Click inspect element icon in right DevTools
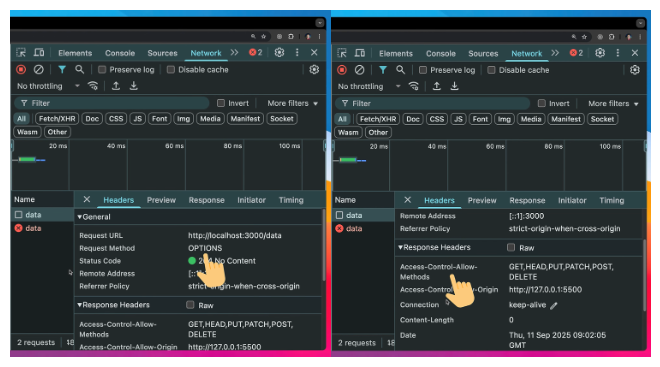 point(342,53)
